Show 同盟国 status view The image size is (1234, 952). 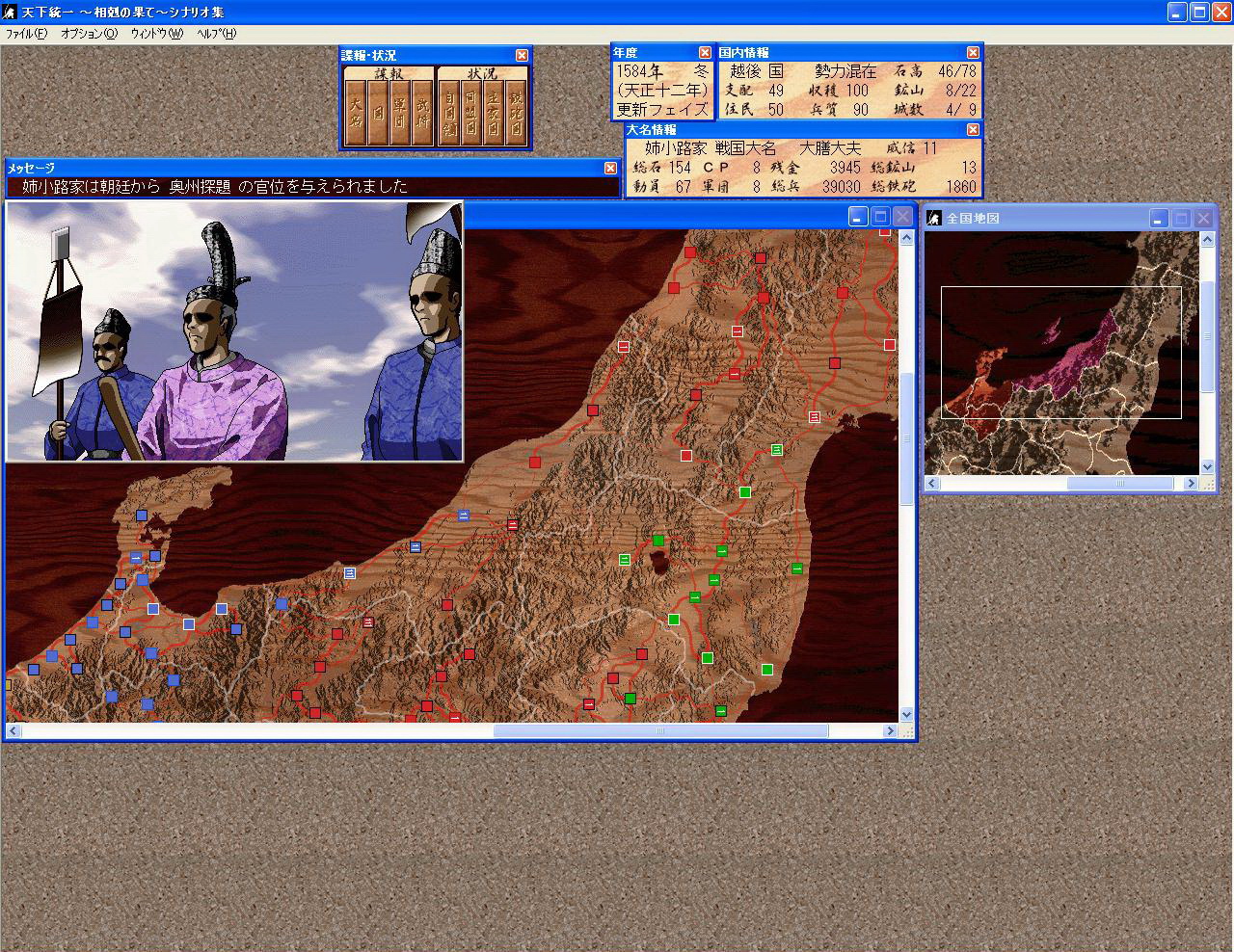click(470, 113)
